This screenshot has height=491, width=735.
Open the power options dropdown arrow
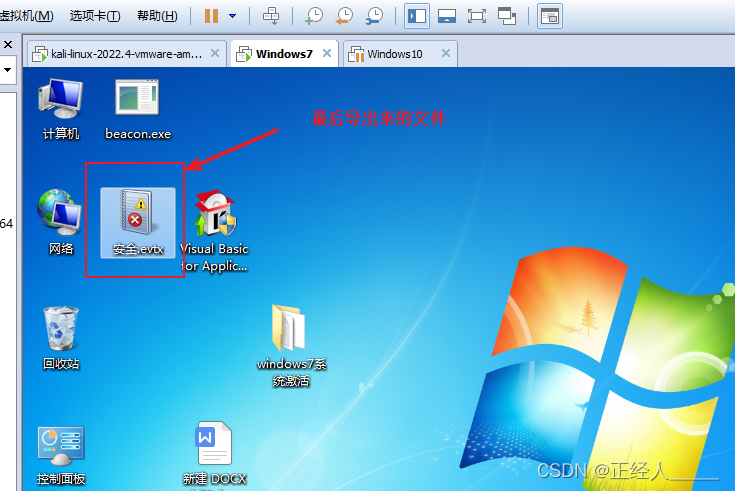tap(232, 16)
